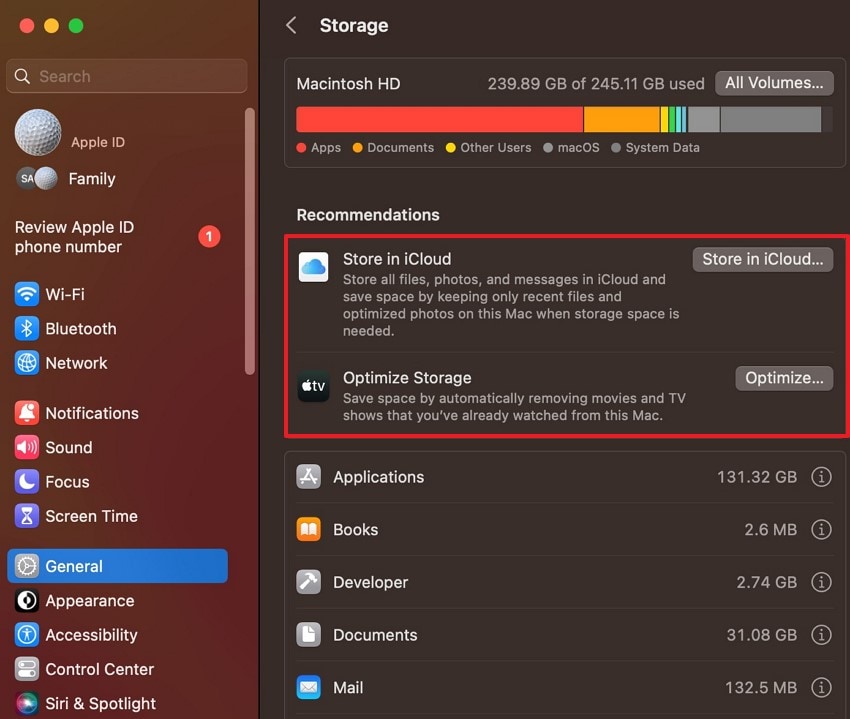Click the sidebar scrollbar
This screenshot has height=719, width=850.
(x=249, y=241)
